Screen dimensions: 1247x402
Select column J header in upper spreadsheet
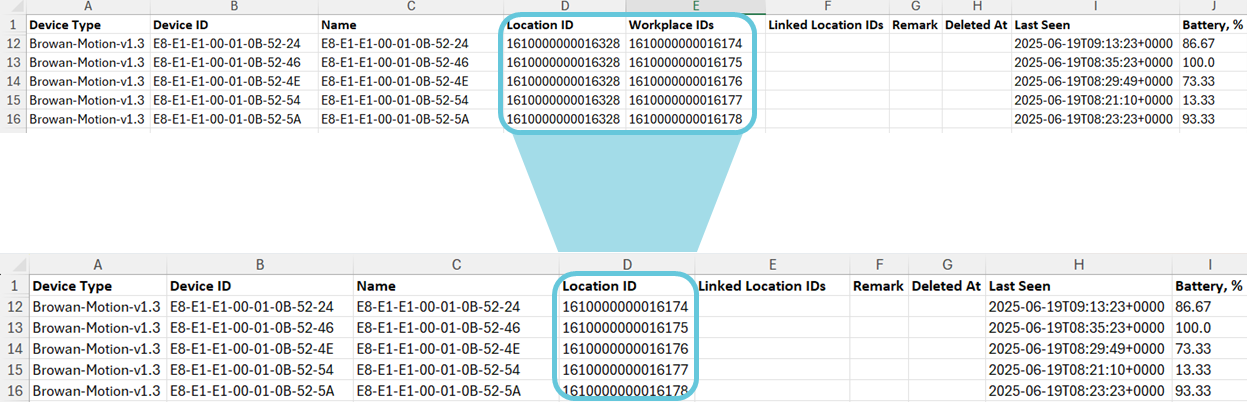click(x=1212, y=7)
